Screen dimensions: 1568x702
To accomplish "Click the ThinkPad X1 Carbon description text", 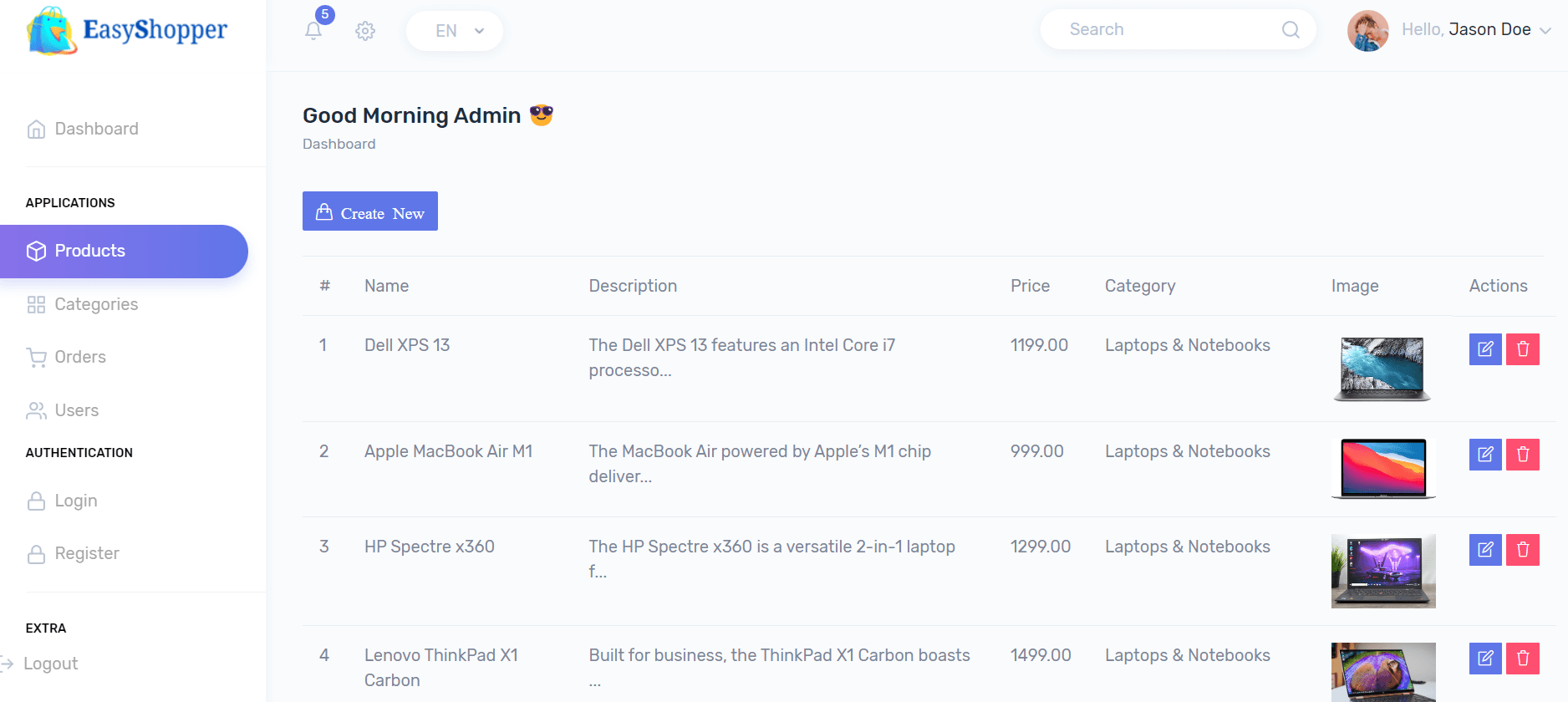I will coord(780,668).
